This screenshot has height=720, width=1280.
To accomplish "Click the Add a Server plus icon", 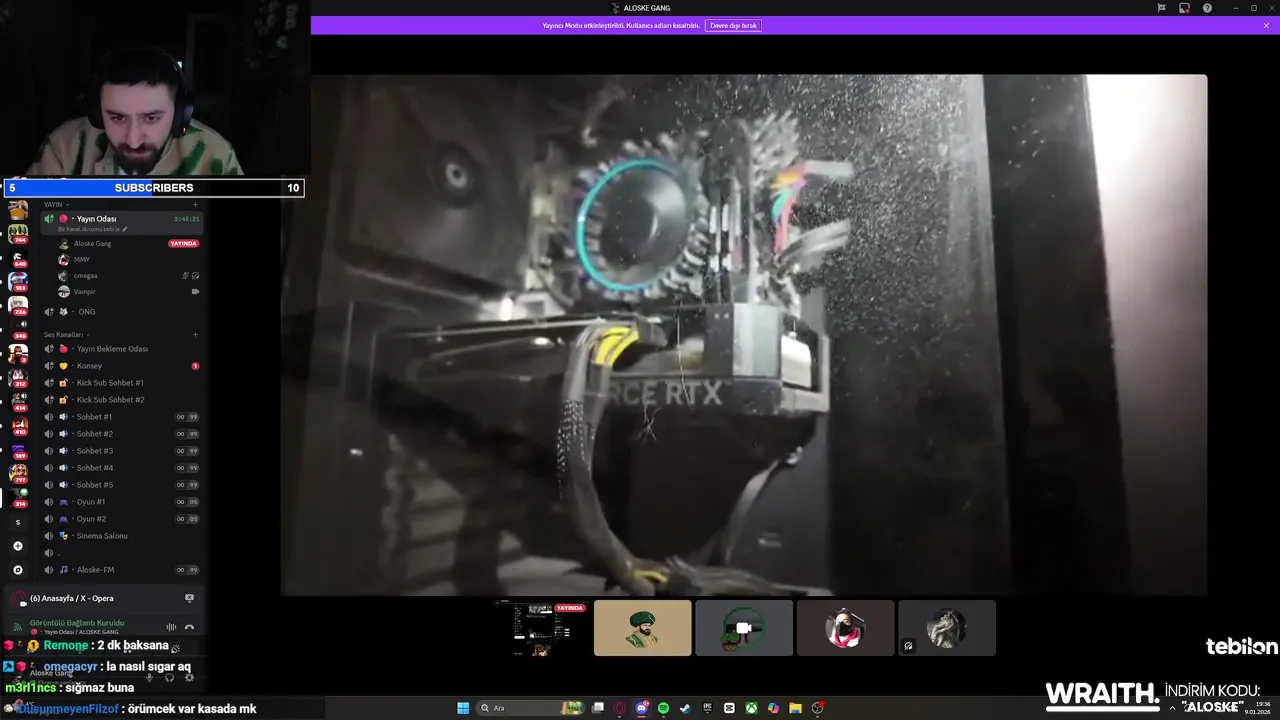I will coord(17,546).
